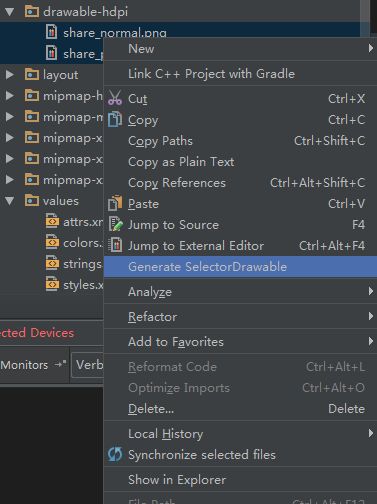Choose Generate SelectorDrawable

[x=240, y=267]
